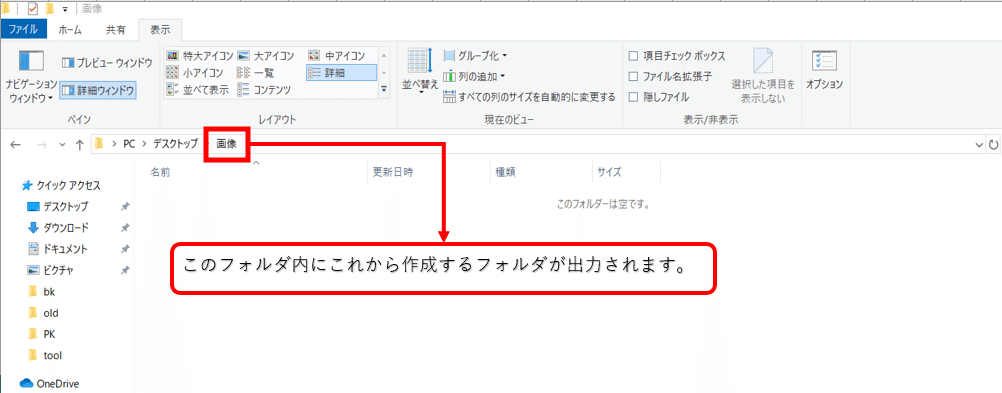This screenshot has width=1002, height=393.
Task: Click デスクトップ in the address breadcrumb
Action: (x=175, y=144)
